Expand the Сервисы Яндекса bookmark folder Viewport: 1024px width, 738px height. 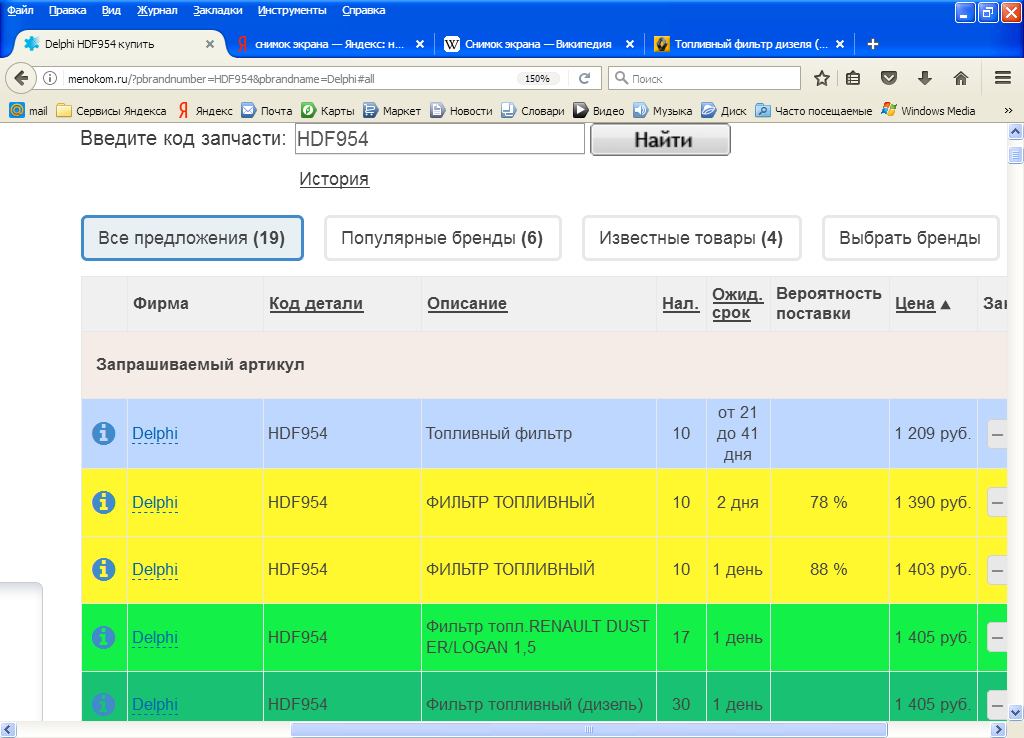pos(111,110)
